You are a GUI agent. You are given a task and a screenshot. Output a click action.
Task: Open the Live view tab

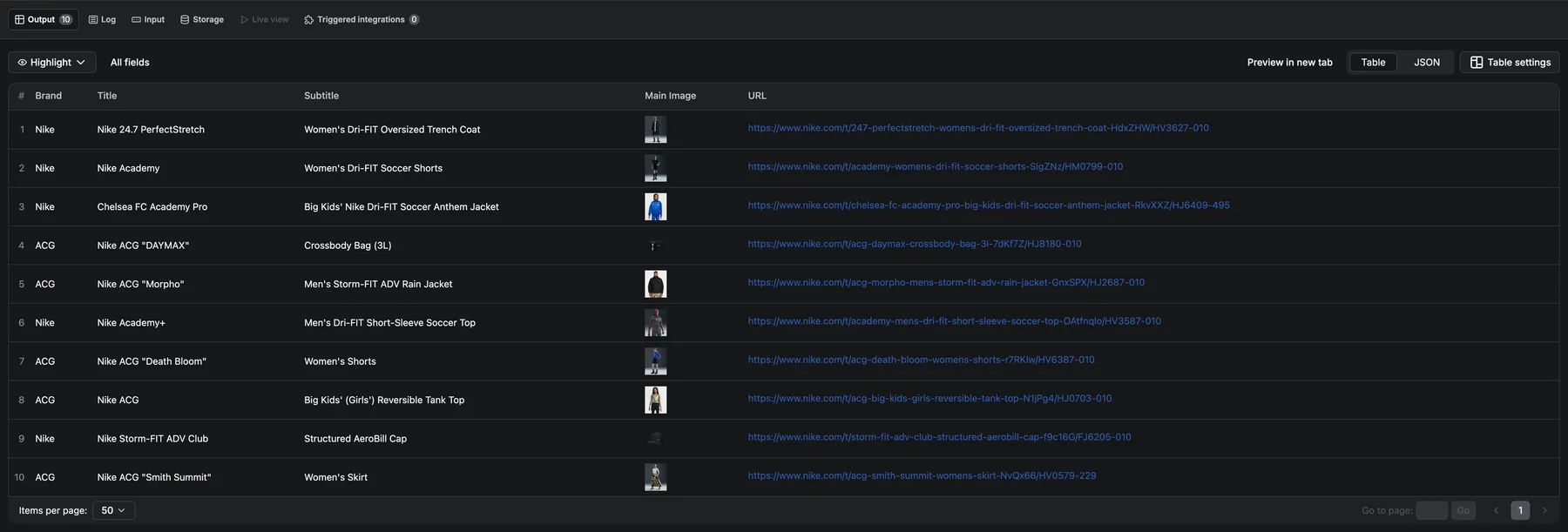265,19
